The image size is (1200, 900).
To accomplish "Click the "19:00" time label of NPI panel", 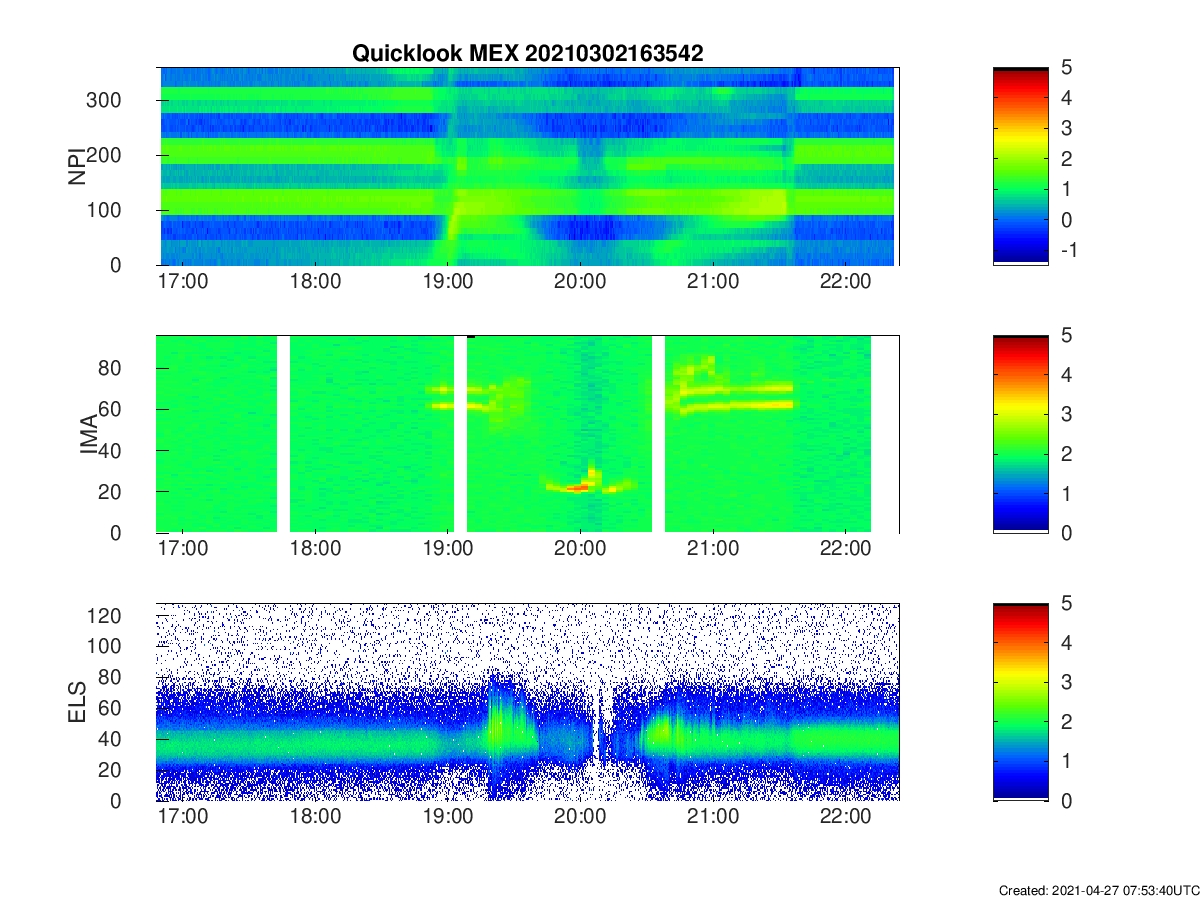I will pyautogui.click(x=448, y=282).
